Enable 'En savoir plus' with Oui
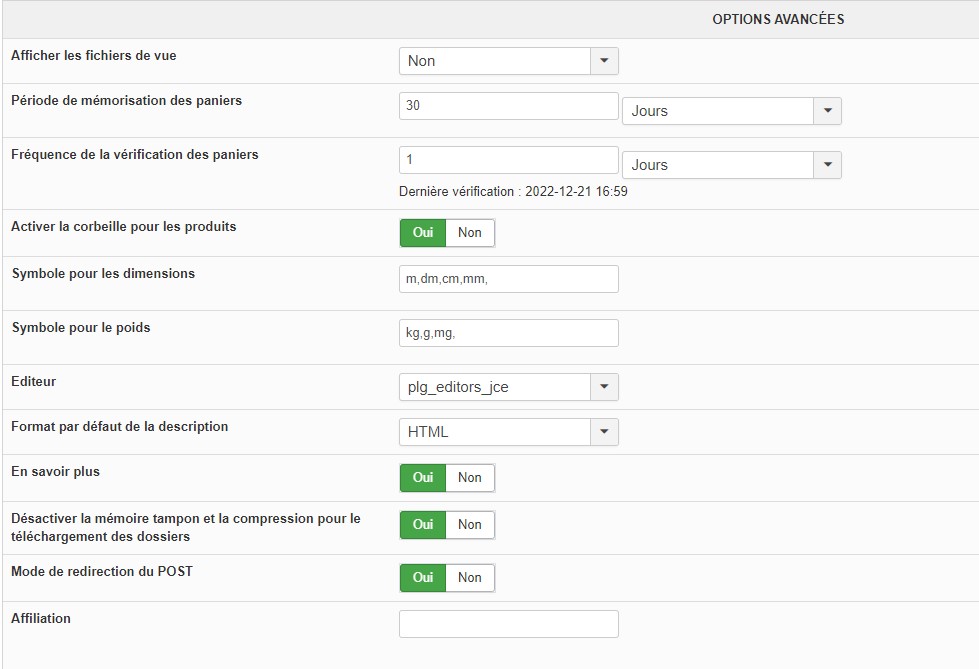The height and width of the screenshot is (669, 979). pos(423,478)
